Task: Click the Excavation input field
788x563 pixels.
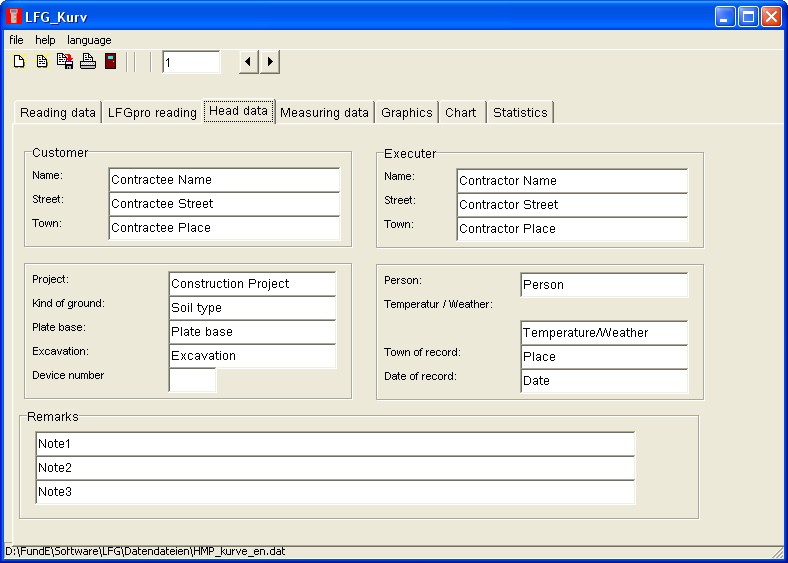Action: tap(252, 356)
